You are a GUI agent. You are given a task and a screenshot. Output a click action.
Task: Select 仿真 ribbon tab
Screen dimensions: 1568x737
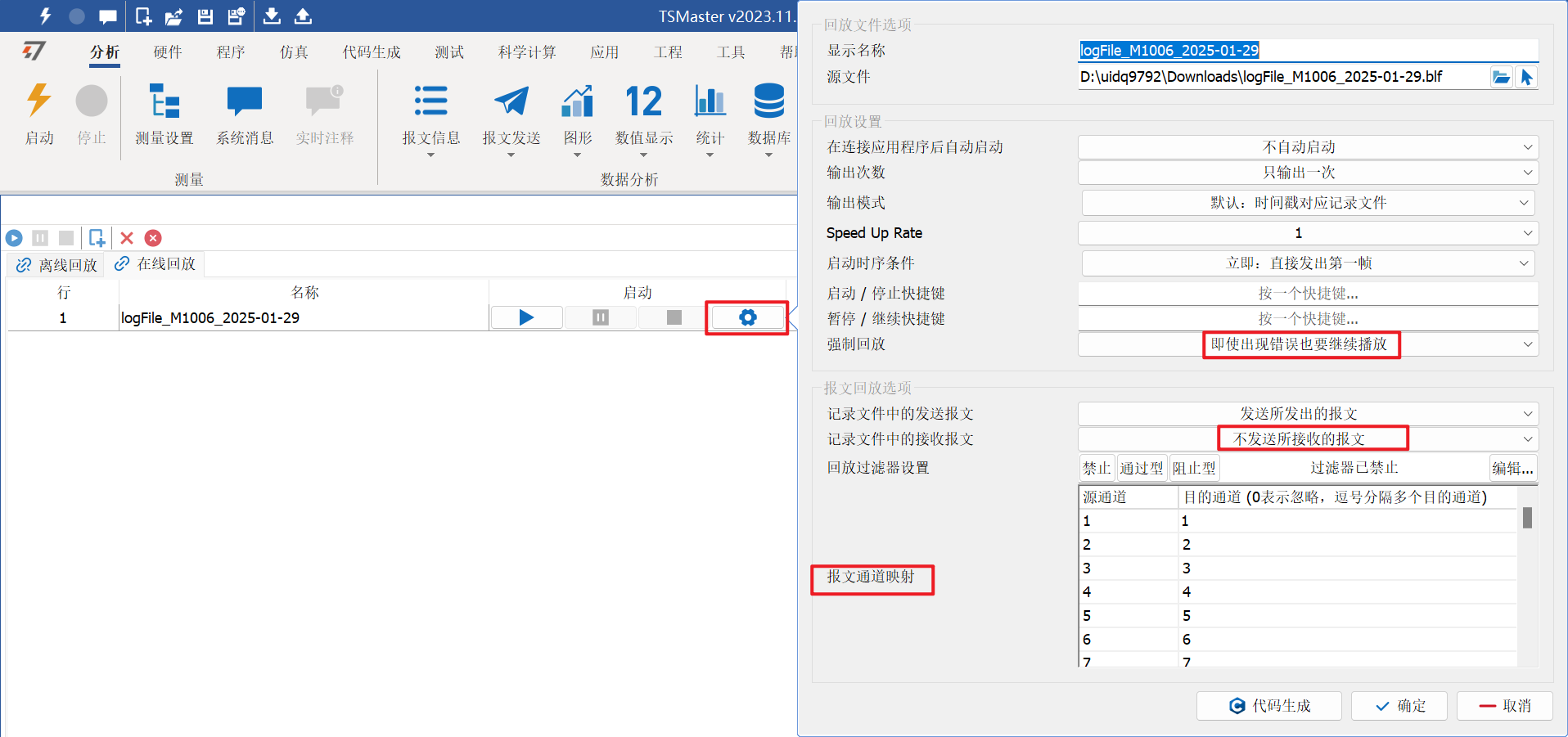(x=294, y=52)
